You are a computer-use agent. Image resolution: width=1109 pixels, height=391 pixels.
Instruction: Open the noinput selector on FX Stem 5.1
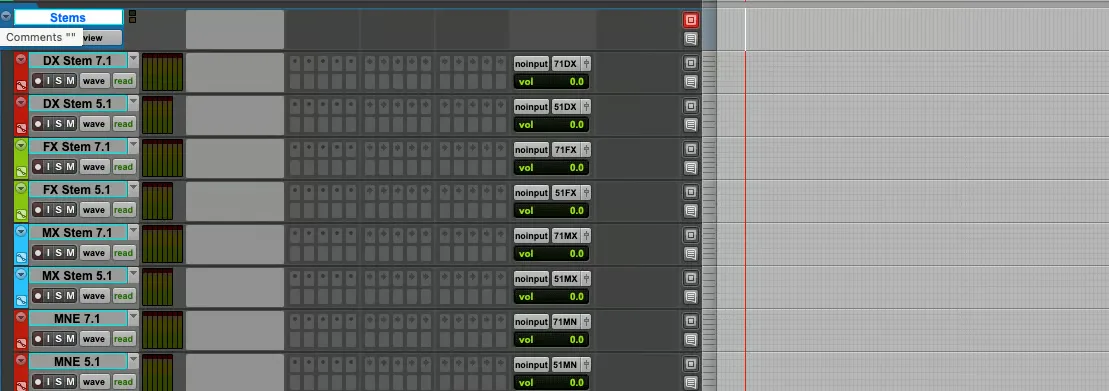click(531, 192)
